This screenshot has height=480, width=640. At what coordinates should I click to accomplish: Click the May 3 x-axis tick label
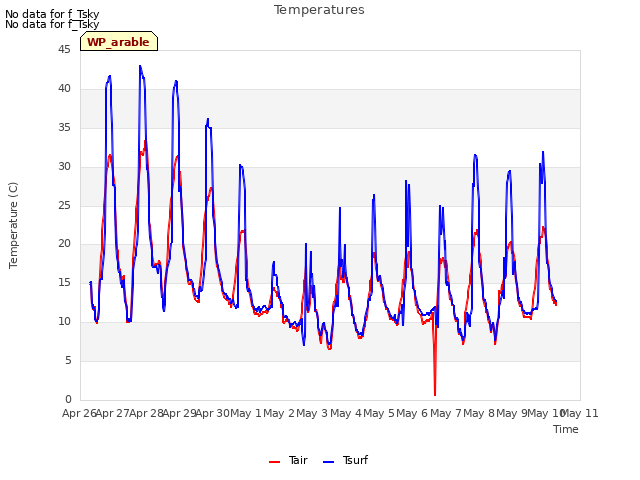pyautogui.click(x=312, y=413)
